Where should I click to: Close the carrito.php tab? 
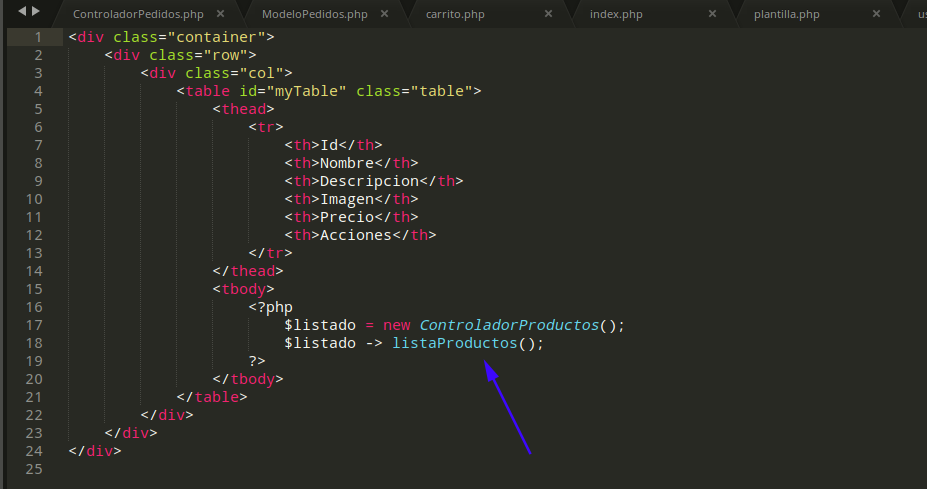[x=547, y=14]
